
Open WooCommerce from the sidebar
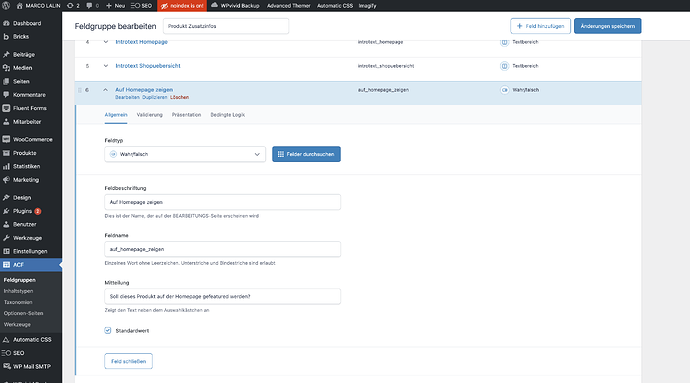[31, 140]
